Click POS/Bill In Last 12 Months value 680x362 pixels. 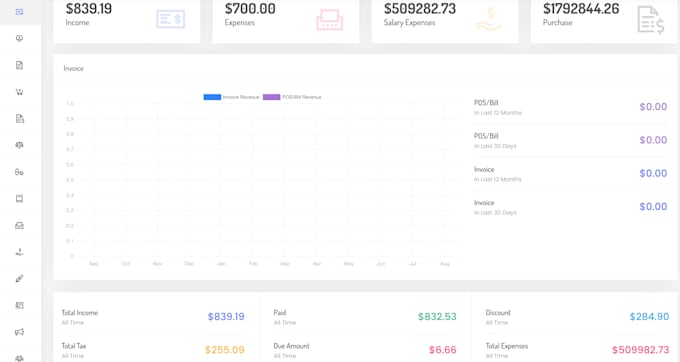coord(653,107)
